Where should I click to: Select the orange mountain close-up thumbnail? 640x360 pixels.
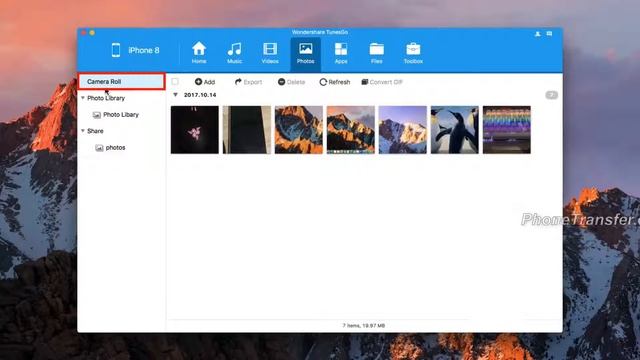[299, 130]
